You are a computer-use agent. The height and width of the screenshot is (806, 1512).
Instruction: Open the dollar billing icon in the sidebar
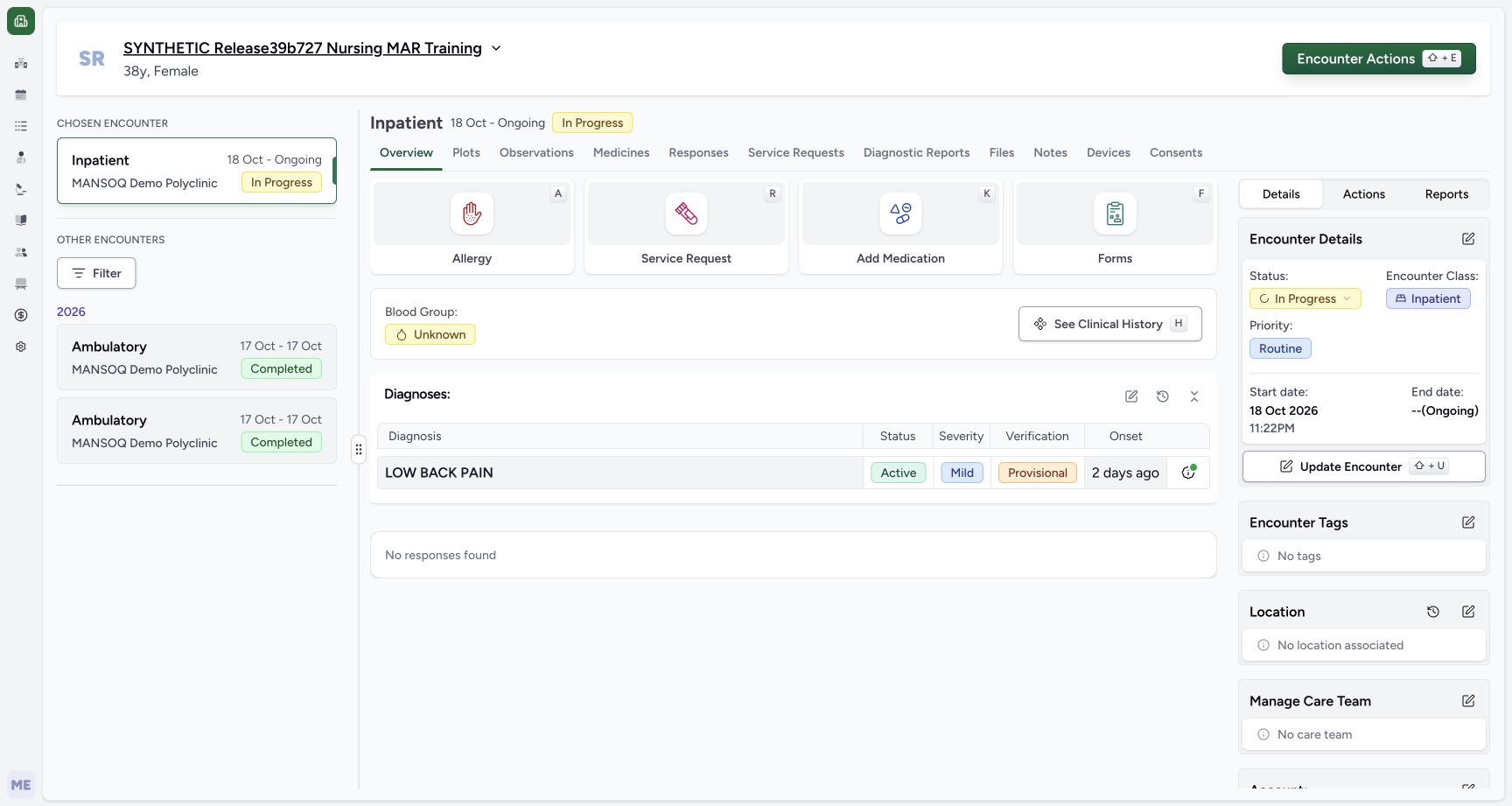tap(21, 315)
